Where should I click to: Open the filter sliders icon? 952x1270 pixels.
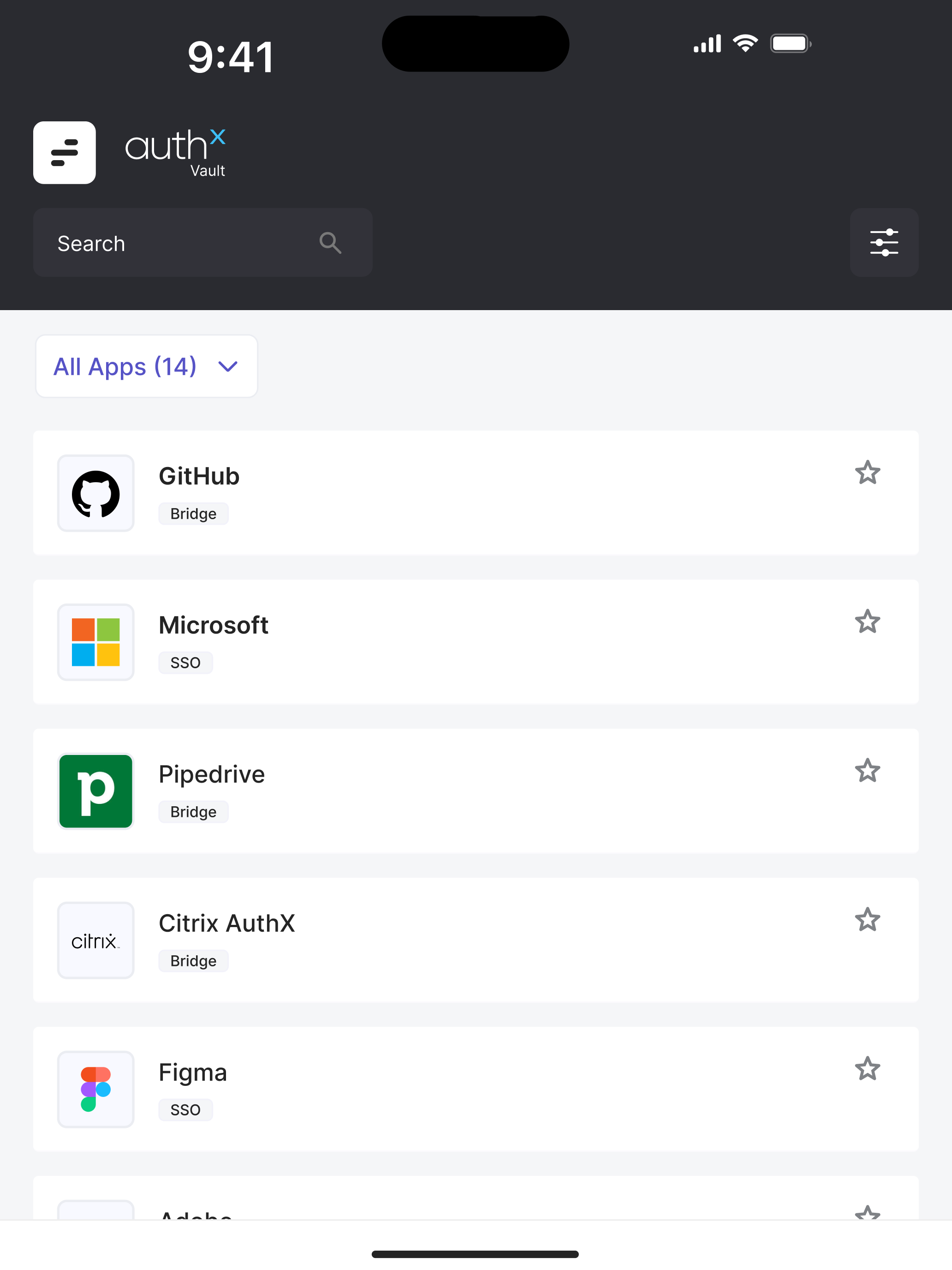[884, 243]
